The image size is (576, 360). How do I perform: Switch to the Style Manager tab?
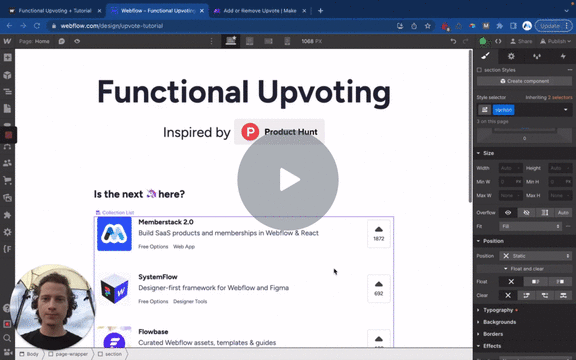click(x=537, y=56)
